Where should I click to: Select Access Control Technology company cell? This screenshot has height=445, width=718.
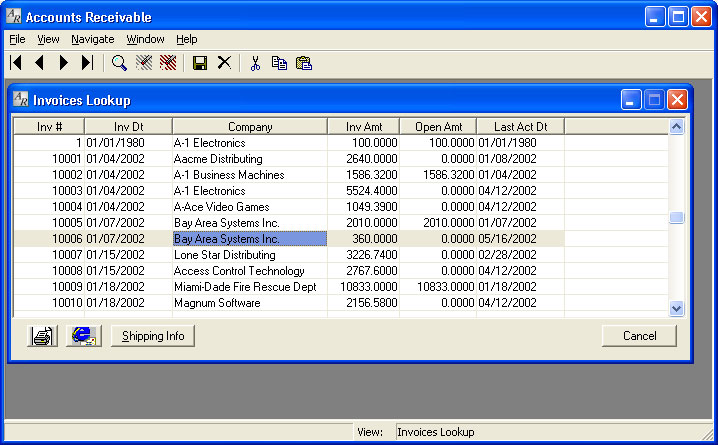tap(250, 271)
